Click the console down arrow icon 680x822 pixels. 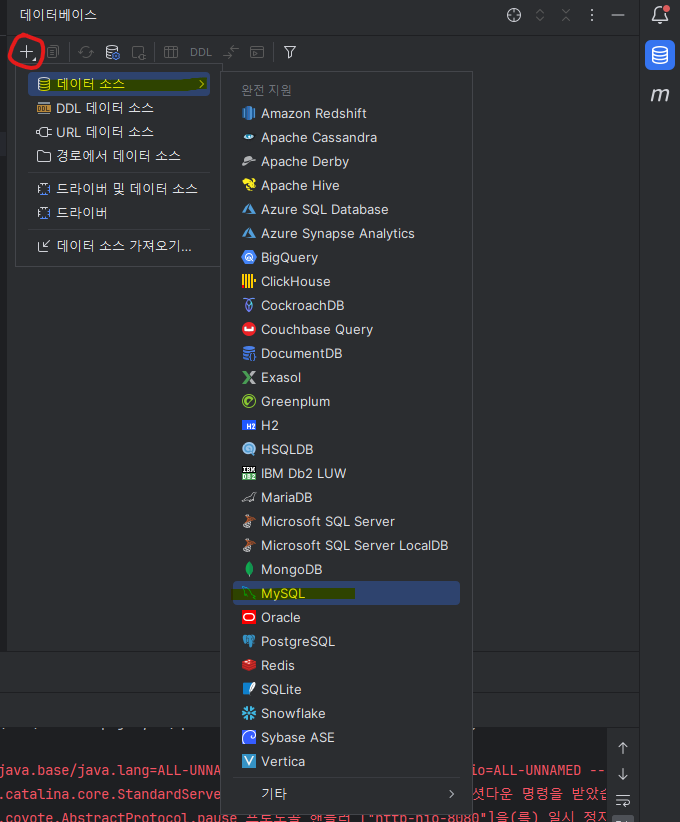[x=623, y=774]
